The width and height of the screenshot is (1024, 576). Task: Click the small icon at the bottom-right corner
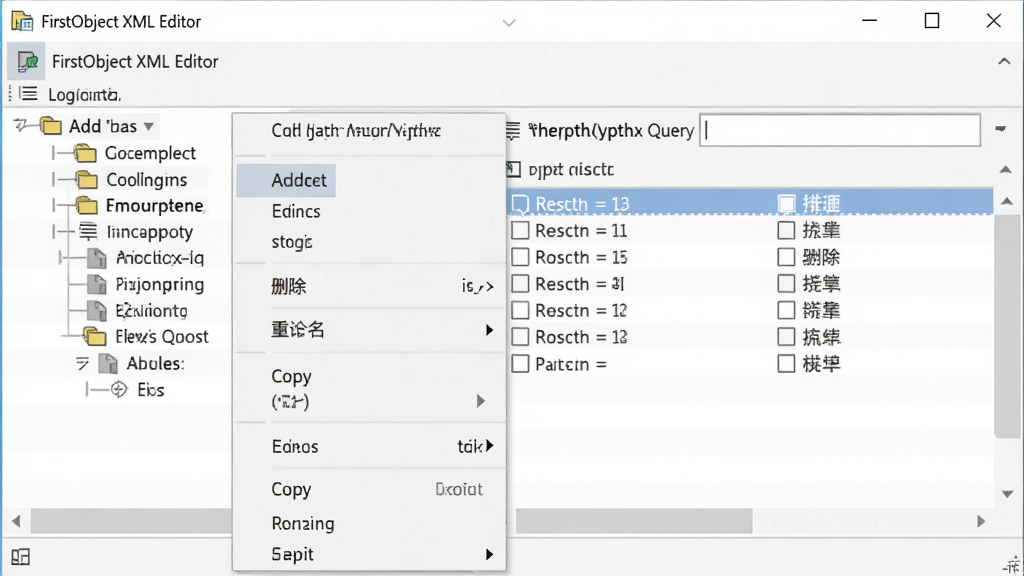pos(1012,564)
